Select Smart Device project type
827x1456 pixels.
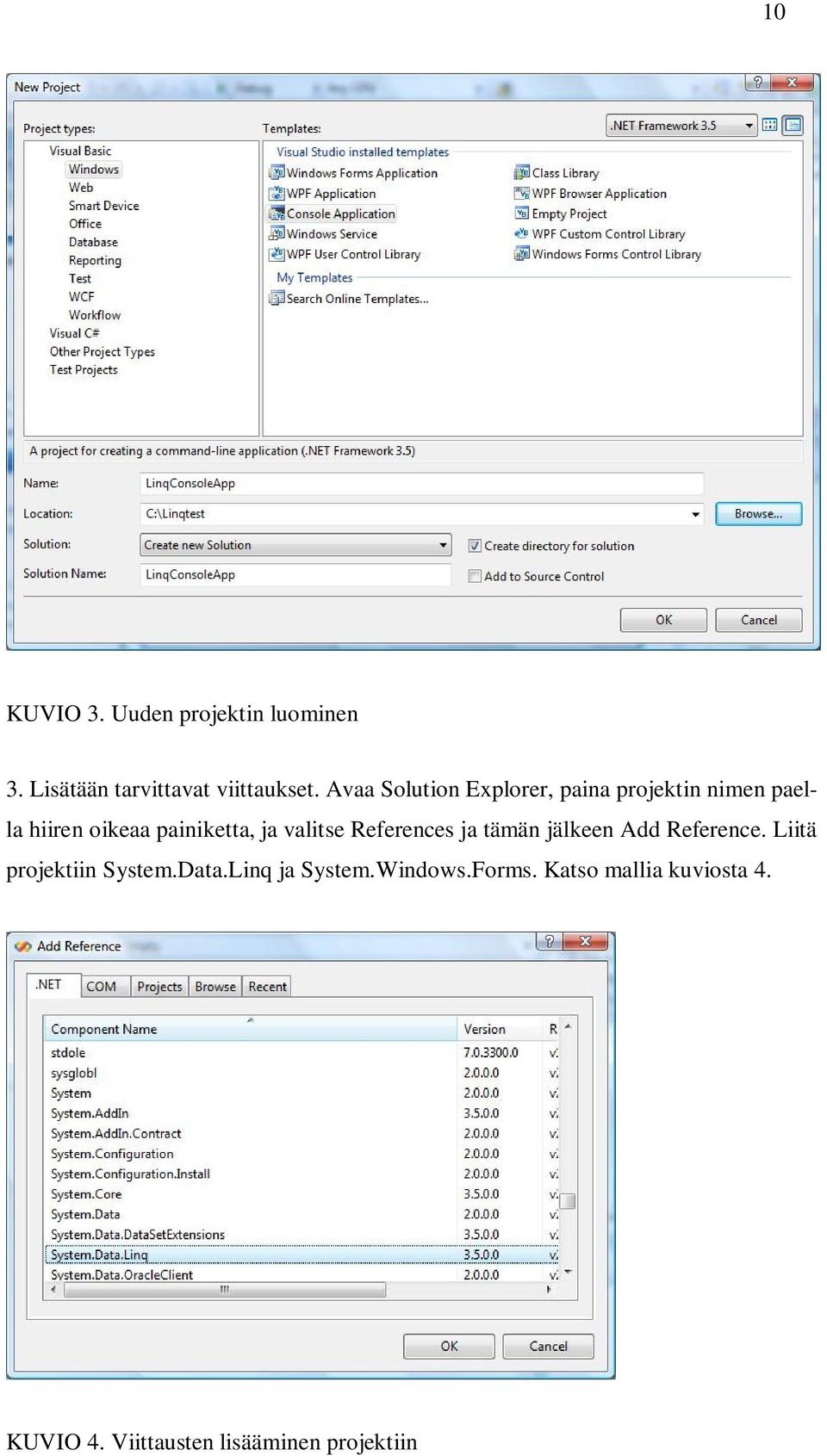(x=103, y=206)
